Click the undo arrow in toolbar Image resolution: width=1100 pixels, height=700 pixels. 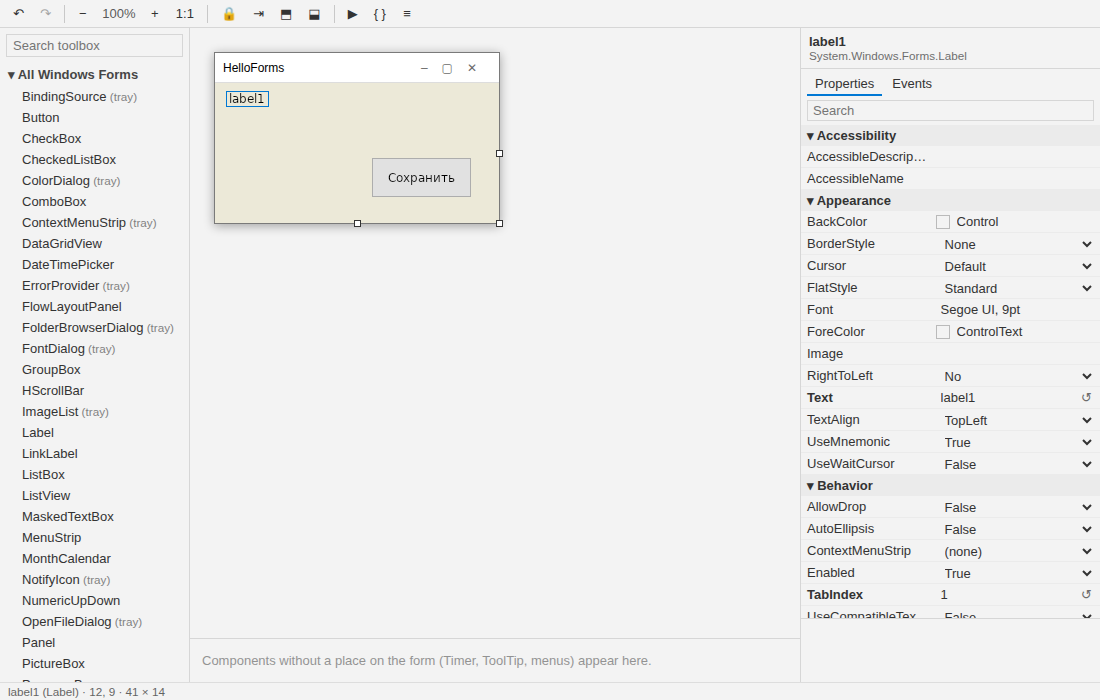coord(19,13)
